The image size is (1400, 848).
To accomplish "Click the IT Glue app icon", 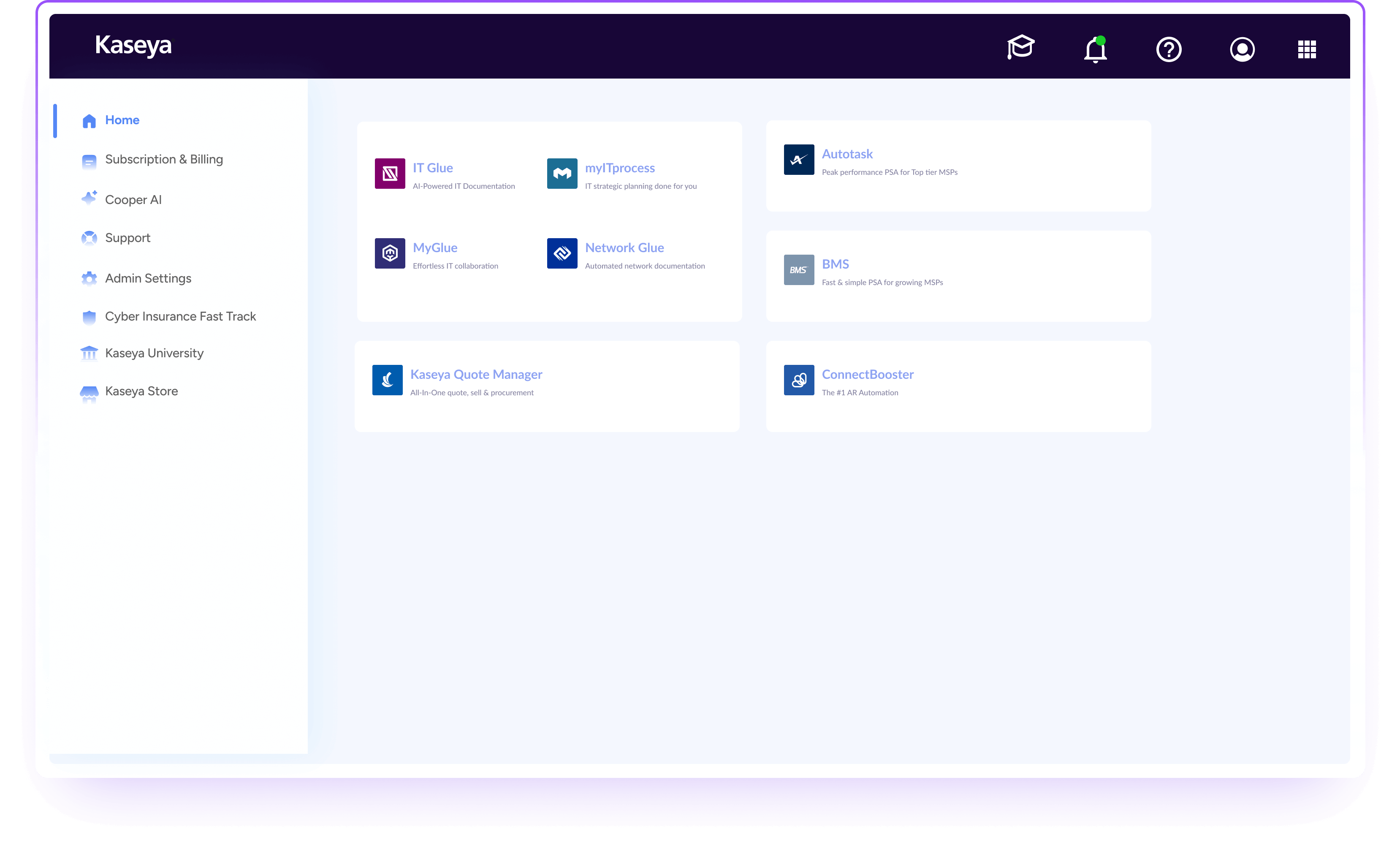I will click(x=390, y=173).
